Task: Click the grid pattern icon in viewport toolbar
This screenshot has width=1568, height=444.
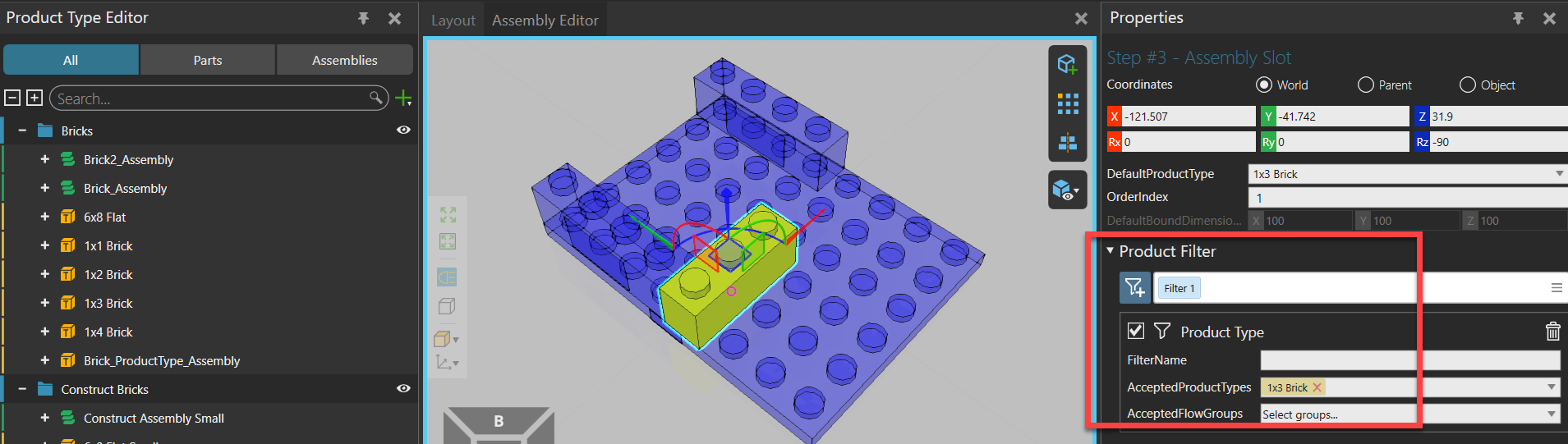Action: point(1067,103)
